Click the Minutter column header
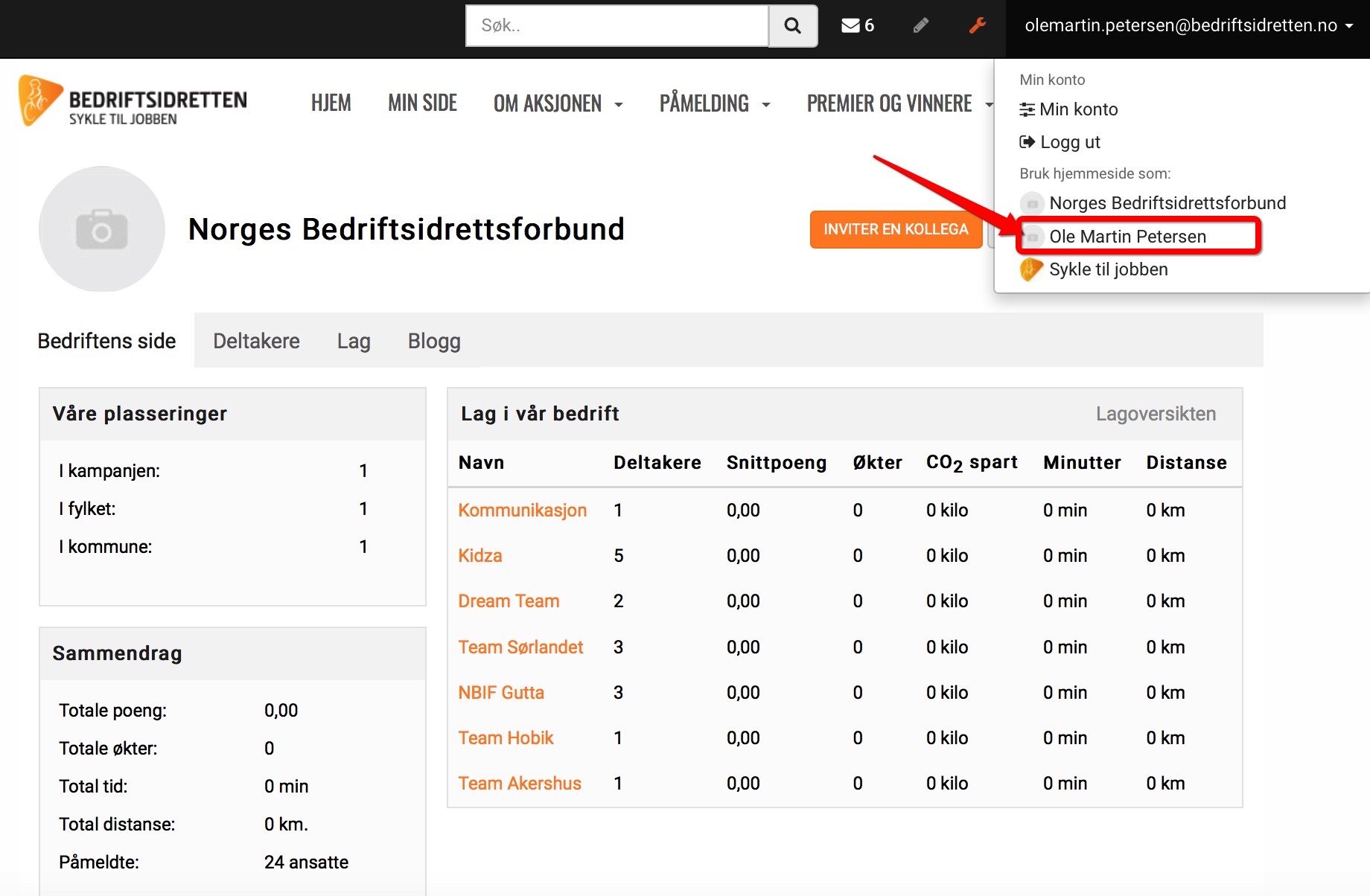The image size is (1370, 896). 1082,462
